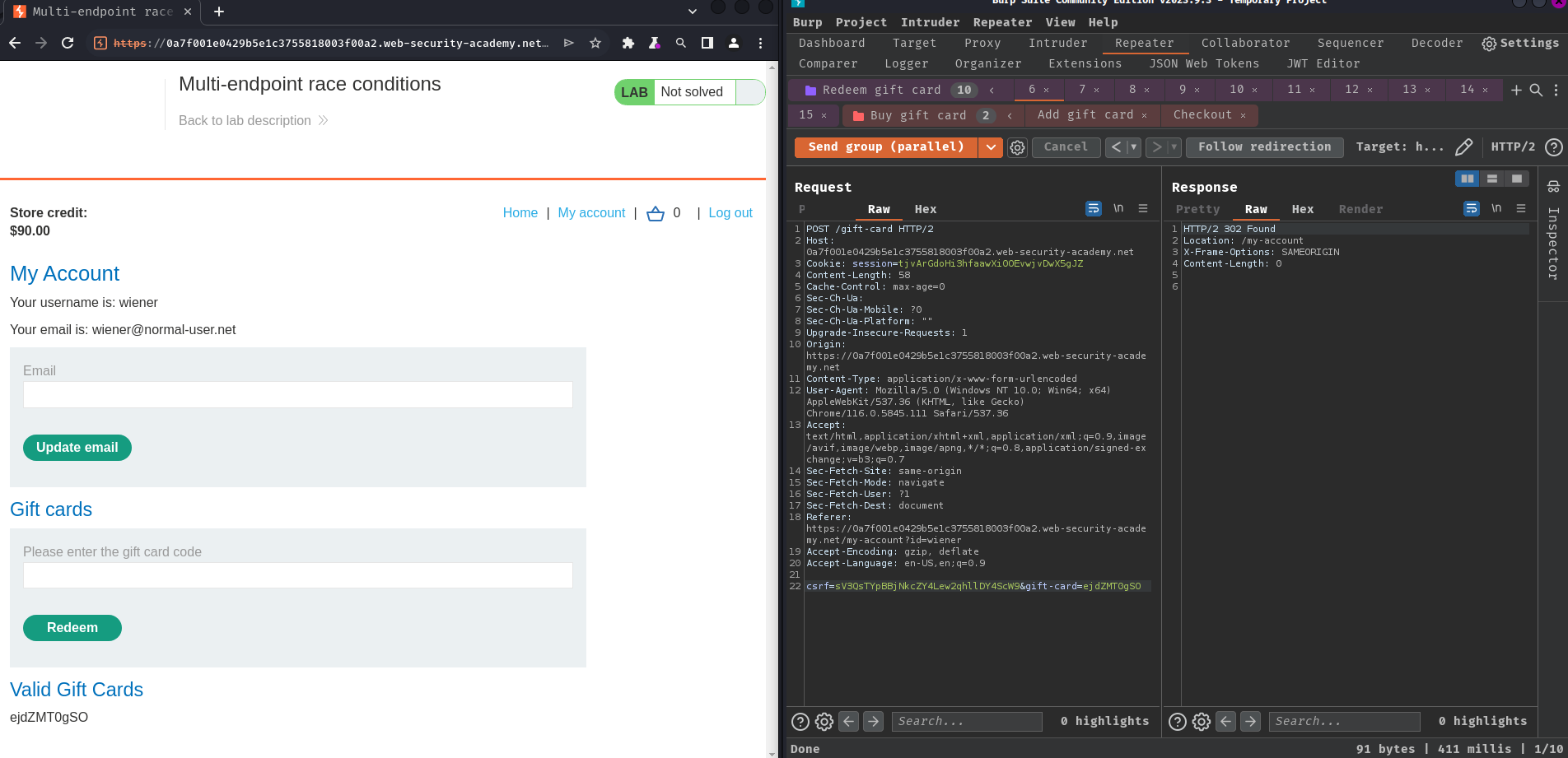Click Follow redirection button
This screenshot has height=758, width=1568.
click(1265, 147)
